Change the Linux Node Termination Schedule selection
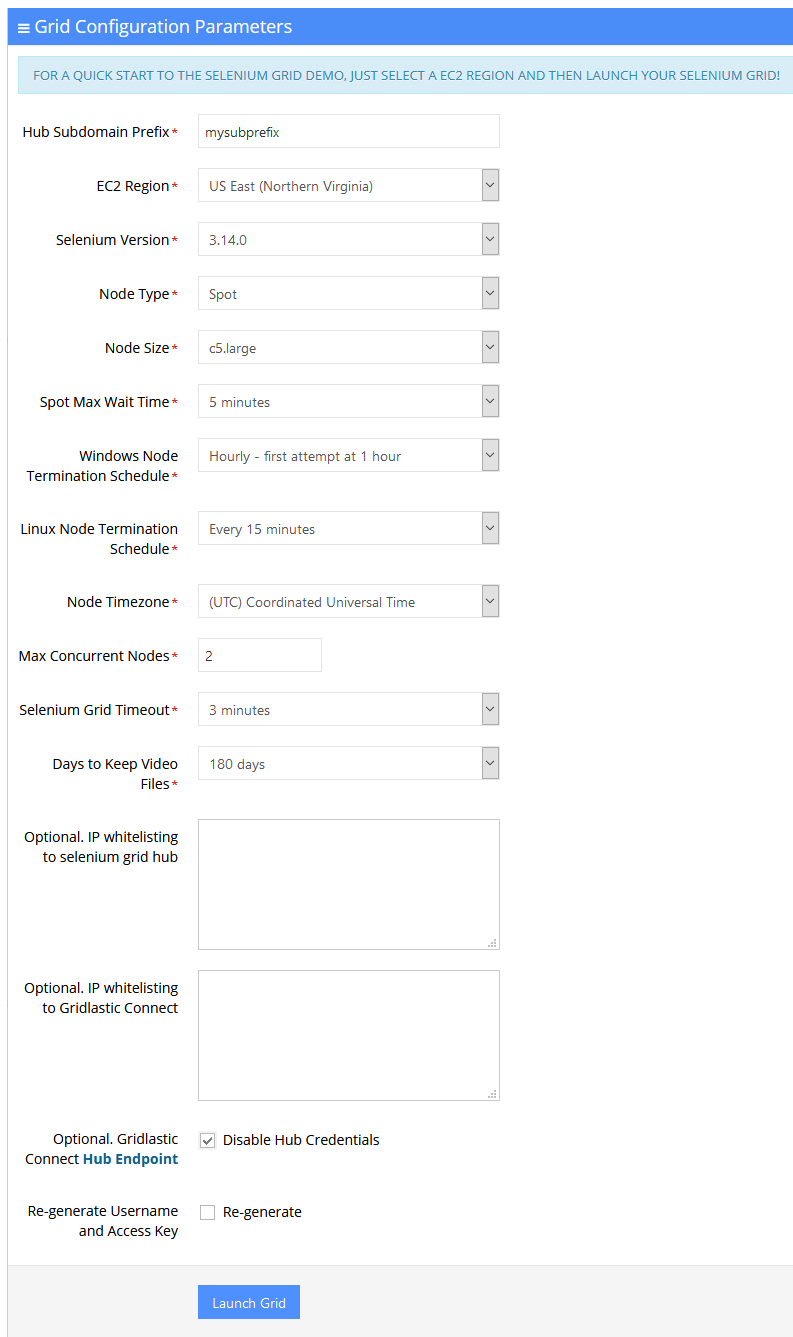Viewport: 793px width, 1337px height. 488,528
